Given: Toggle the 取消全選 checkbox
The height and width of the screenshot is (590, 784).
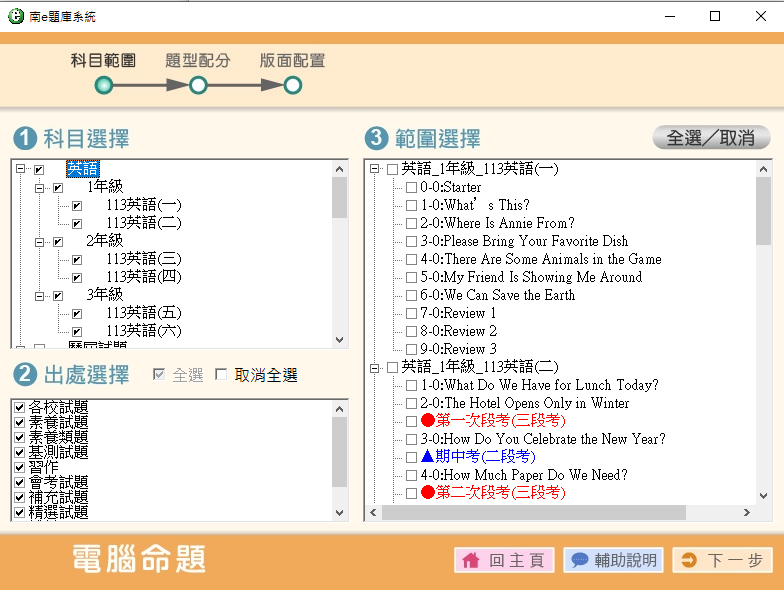Looking at the screenshot, I should click(x=221, y=376).
